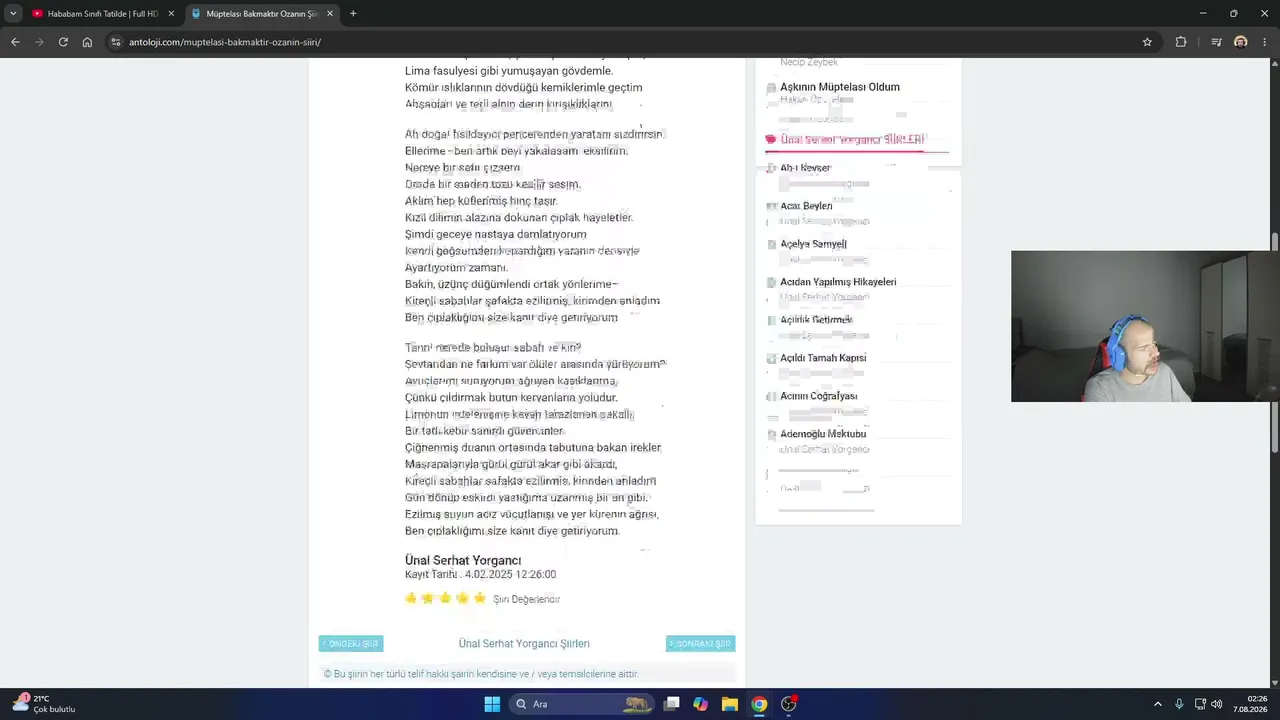Open the volume control in system tray

(x=1217, y=704)
